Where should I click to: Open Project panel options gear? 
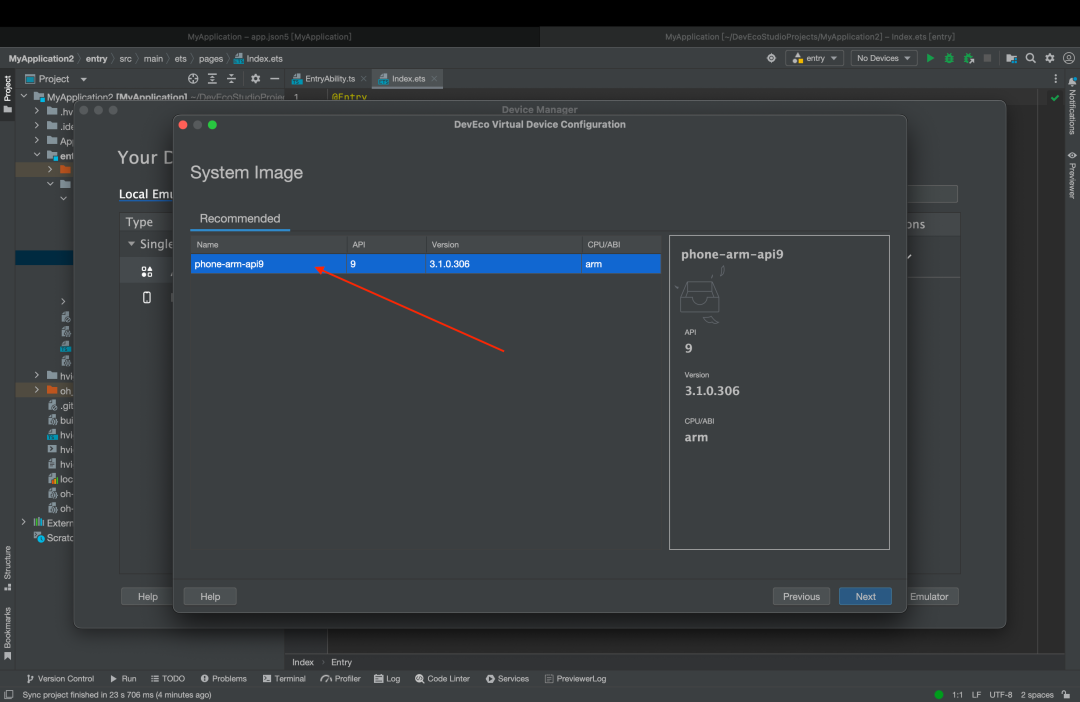click(256, 79)
